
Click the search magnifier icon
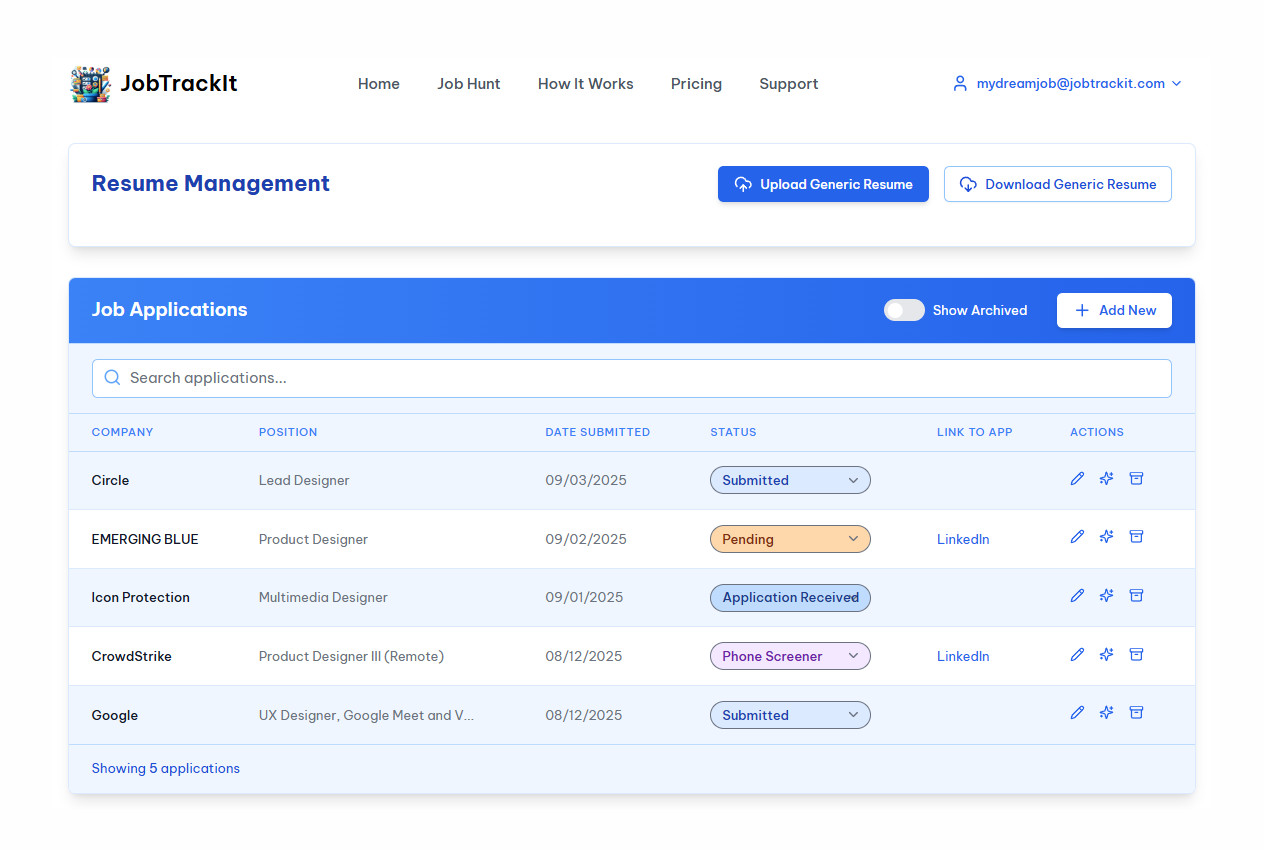pos(112,378)
